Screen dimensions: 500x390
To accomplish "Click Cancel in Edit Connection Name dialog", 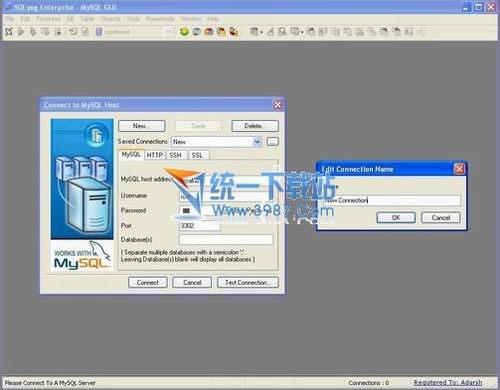I will point(441,218).
